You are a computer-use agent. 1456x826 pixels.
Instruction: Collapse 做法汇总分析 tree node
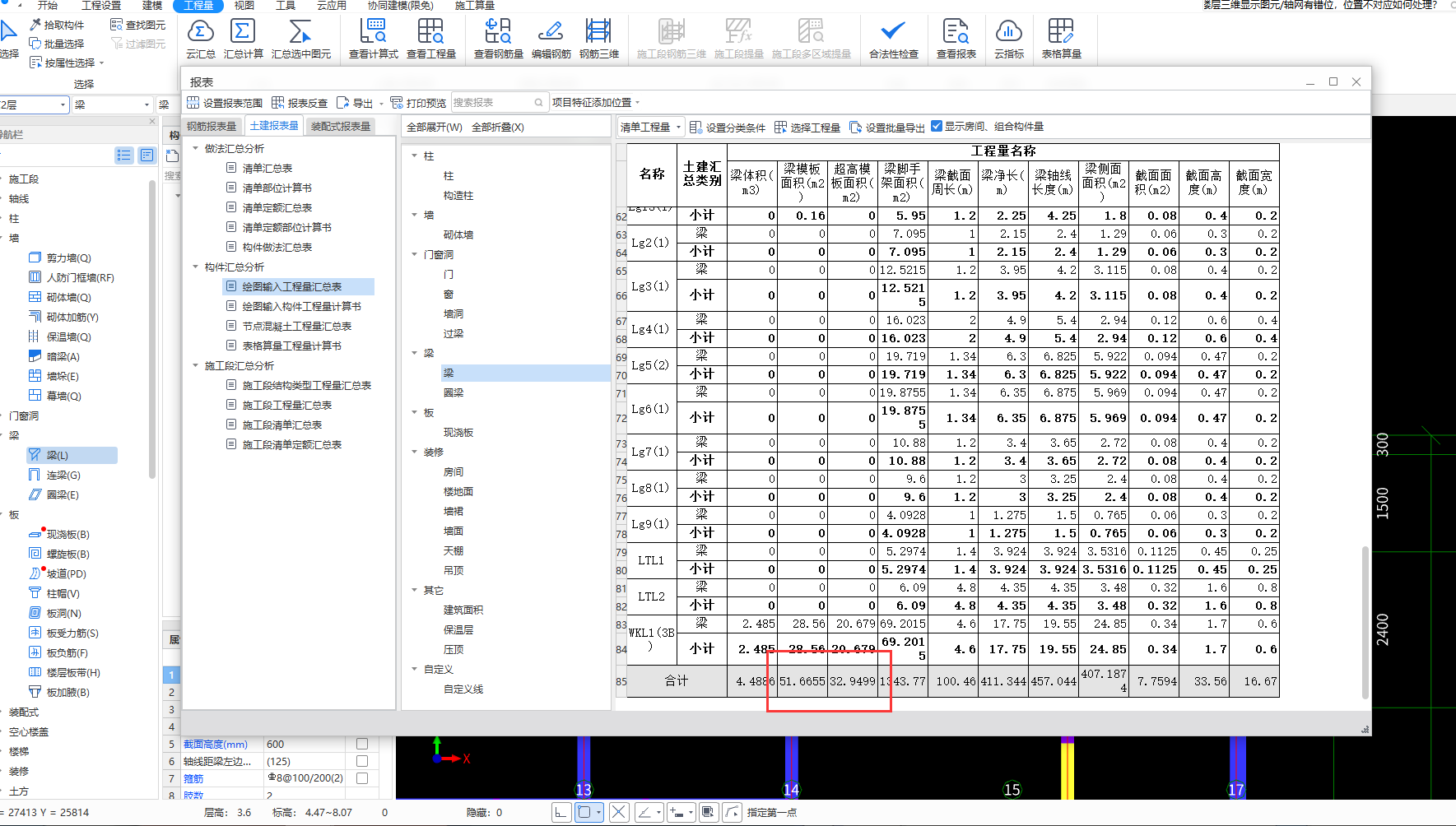pyautogui.click(x=195, y=148)
